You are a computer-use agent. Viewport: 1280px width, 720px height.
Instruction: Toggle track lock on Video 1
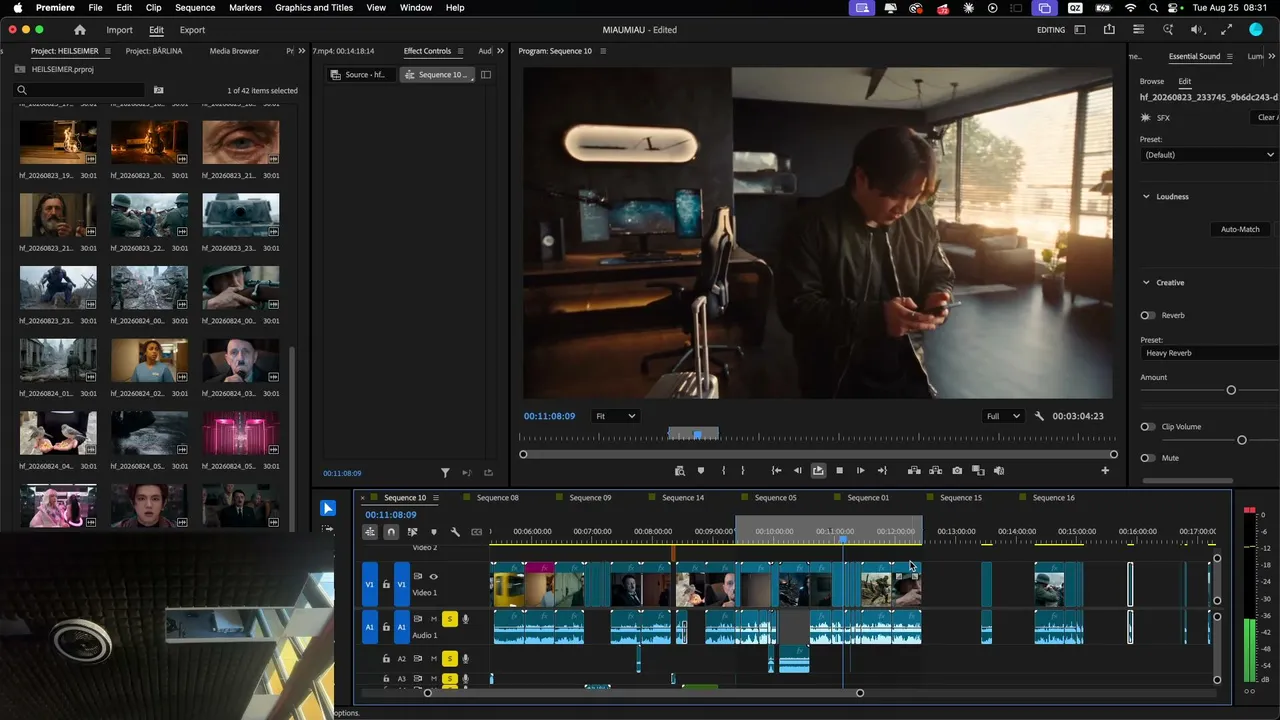coord(386,585)
